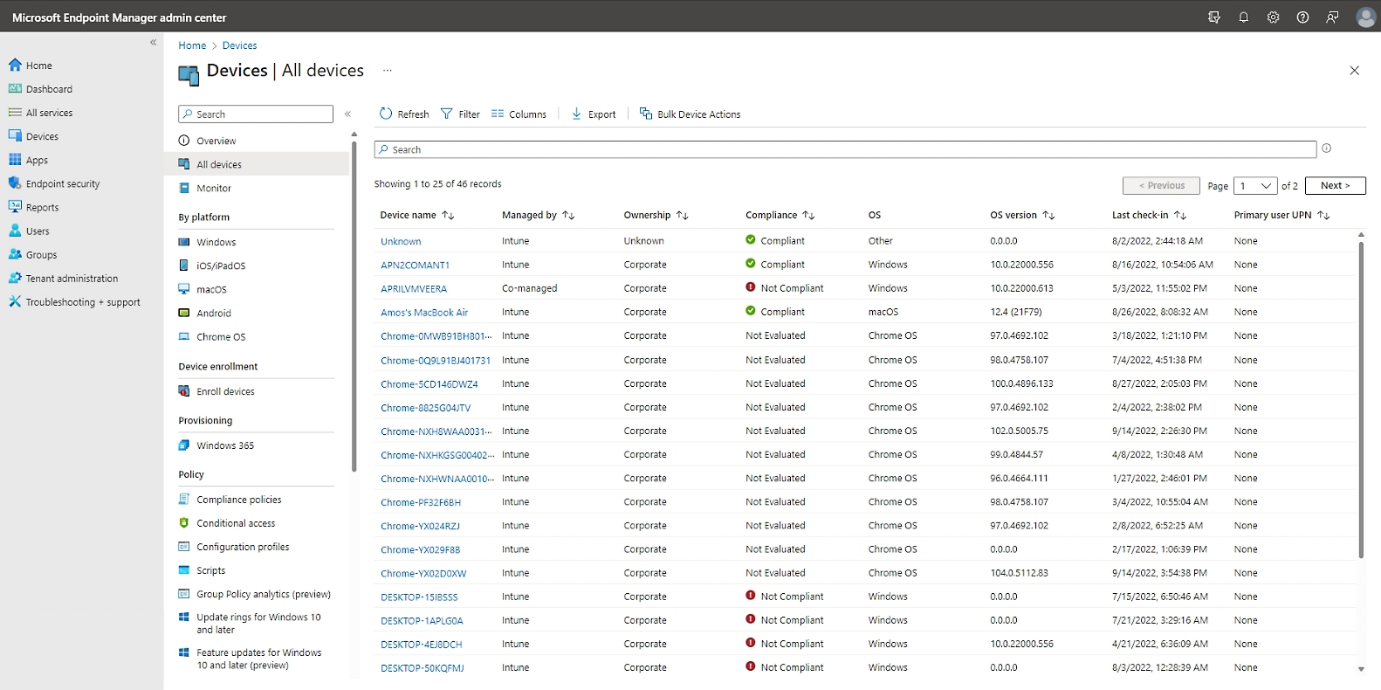1381x690 pixels.
Task: Toggle sort on Compliance column
Action: pyautogui.click(x=809, y=215)
